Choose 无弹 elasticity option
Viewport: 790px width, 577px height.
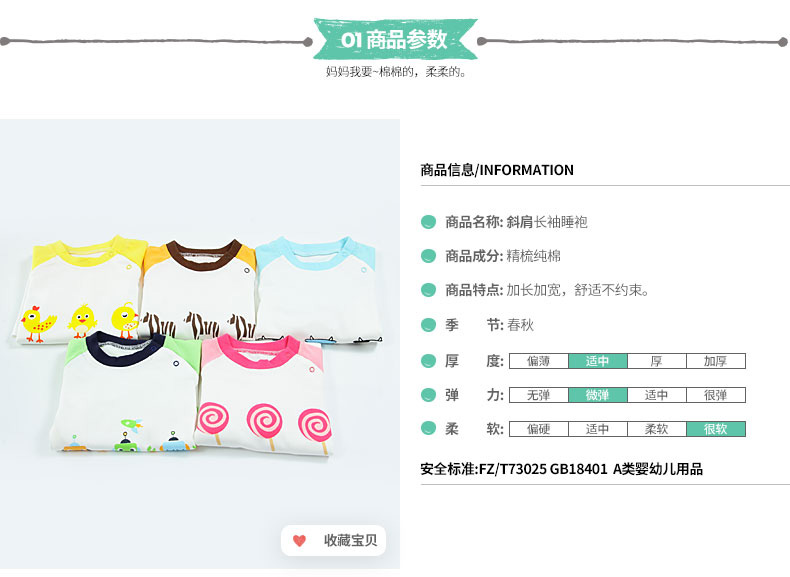pos(539,395)
